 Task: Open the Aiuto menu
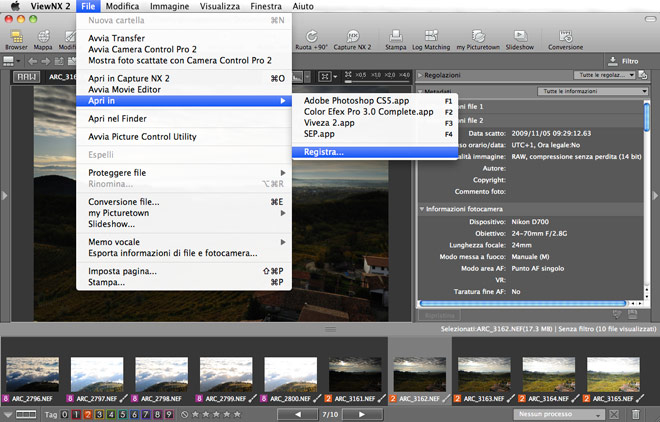tap(303, 6)
